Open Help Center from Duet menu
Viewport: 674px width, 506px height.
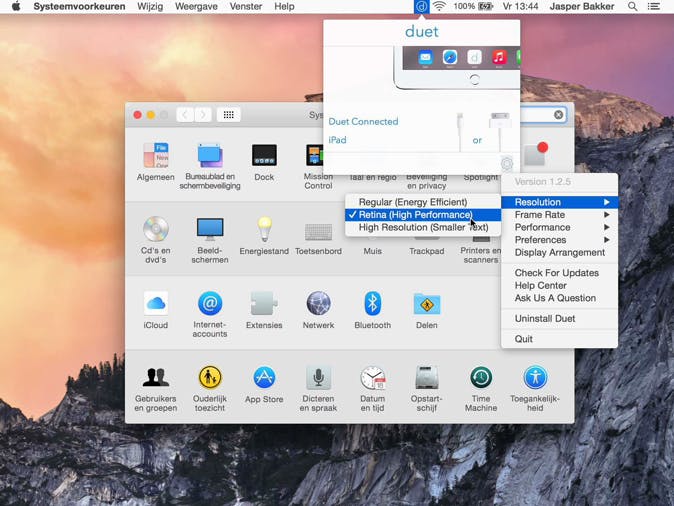point(560,285)
